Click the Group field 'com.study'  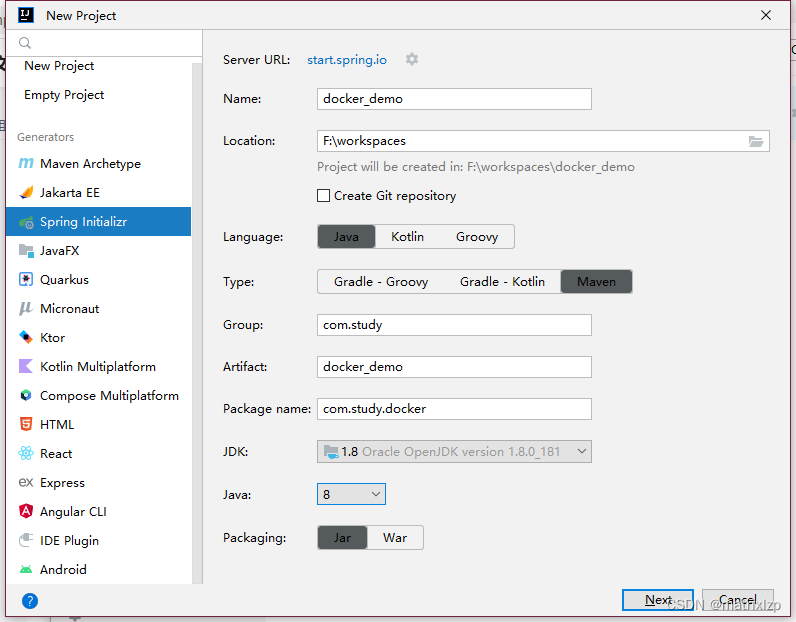point(454,325)
